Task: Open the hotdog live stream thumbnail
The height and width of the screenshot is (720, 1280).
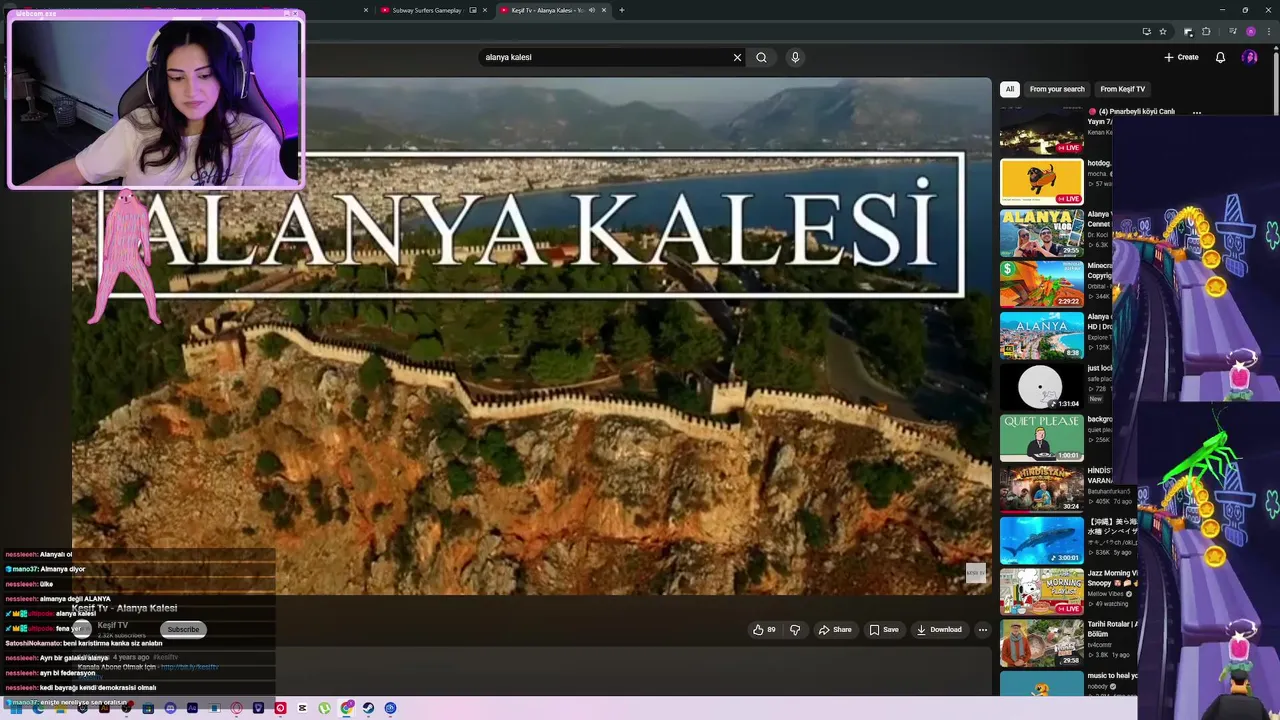Action: (x=1041, y=181)
